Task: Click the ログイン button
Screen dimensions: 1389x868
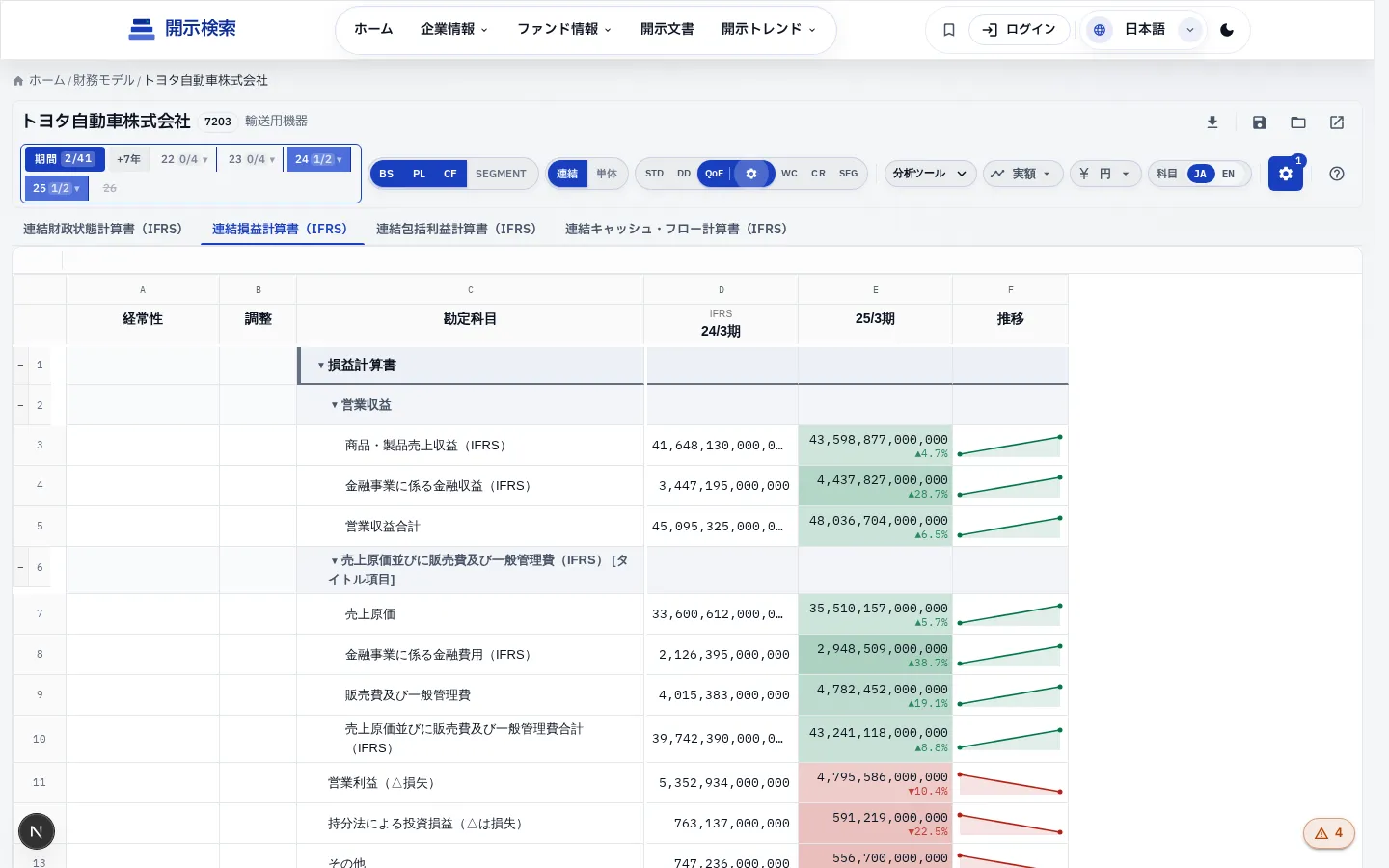Action: click(1020, 30)
